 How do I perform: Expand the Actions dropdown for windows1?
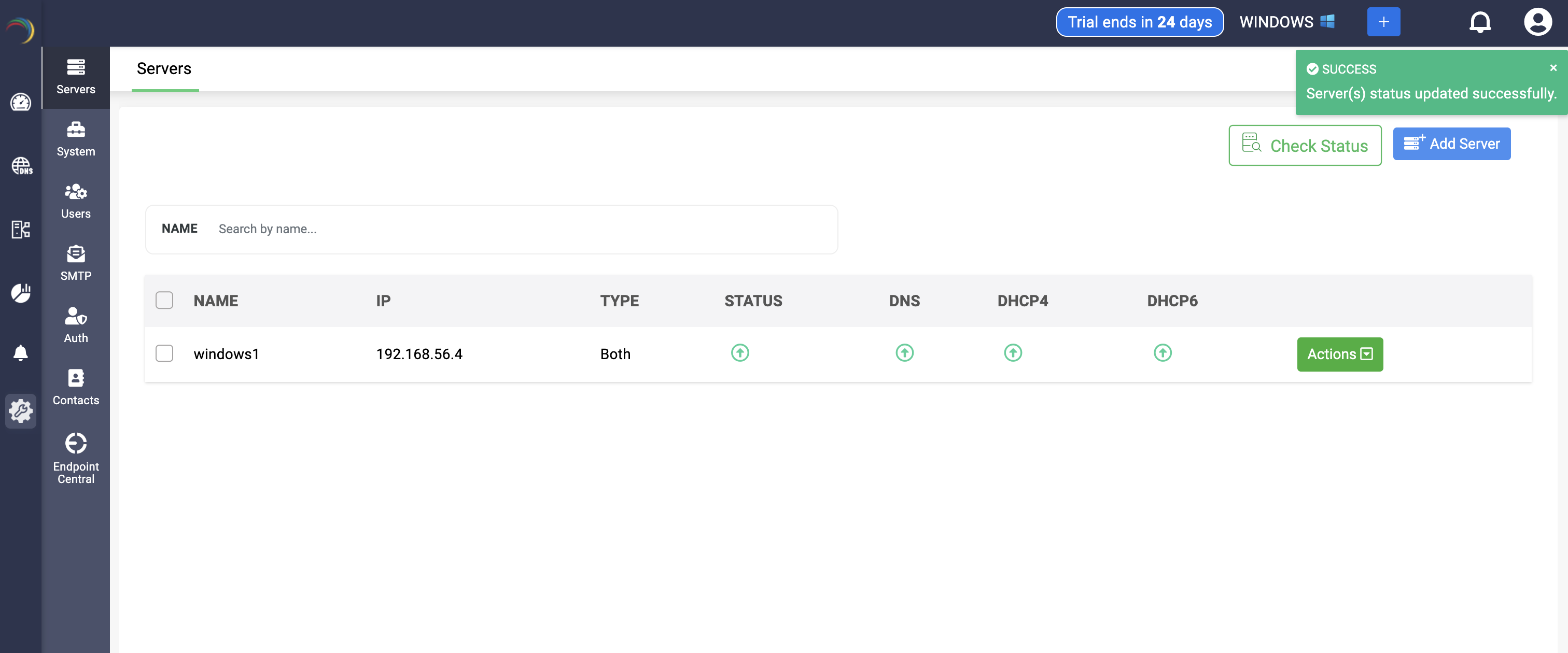(1339, 354)
